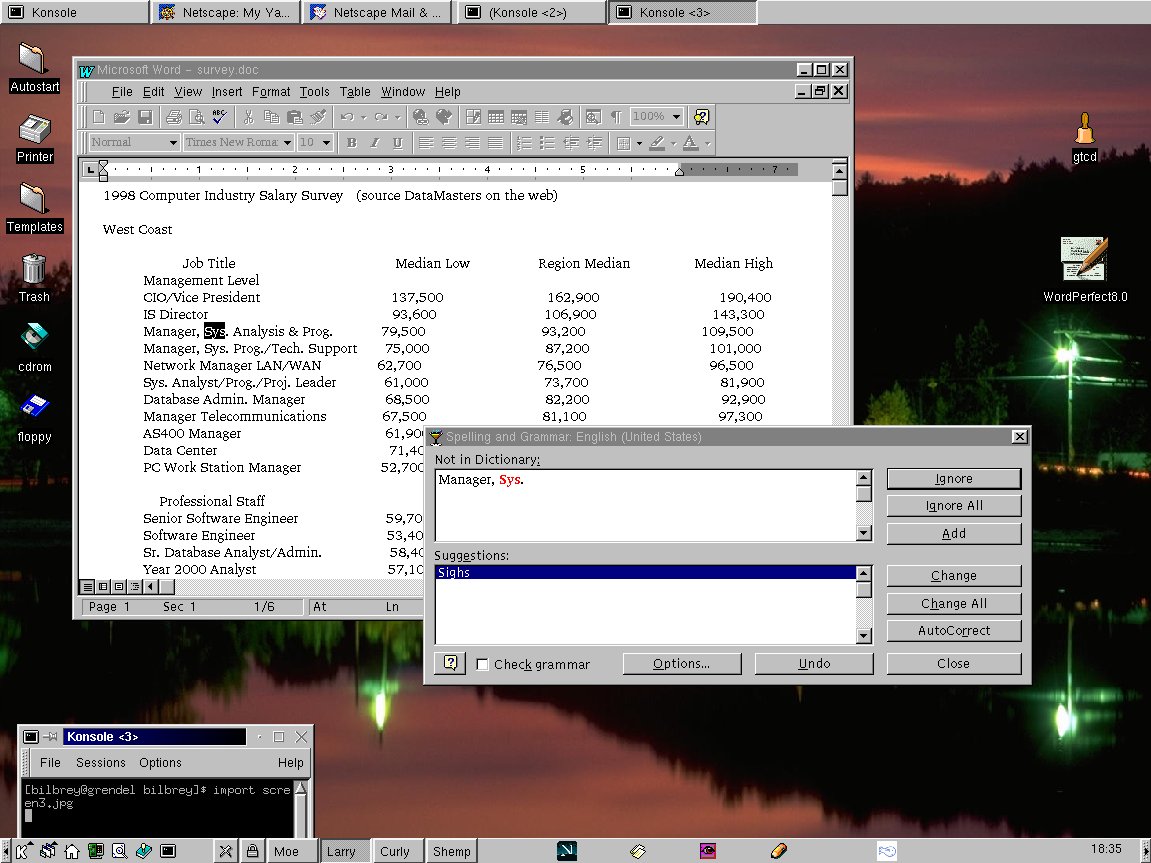Open the Format menu

(x=271, y=92)
